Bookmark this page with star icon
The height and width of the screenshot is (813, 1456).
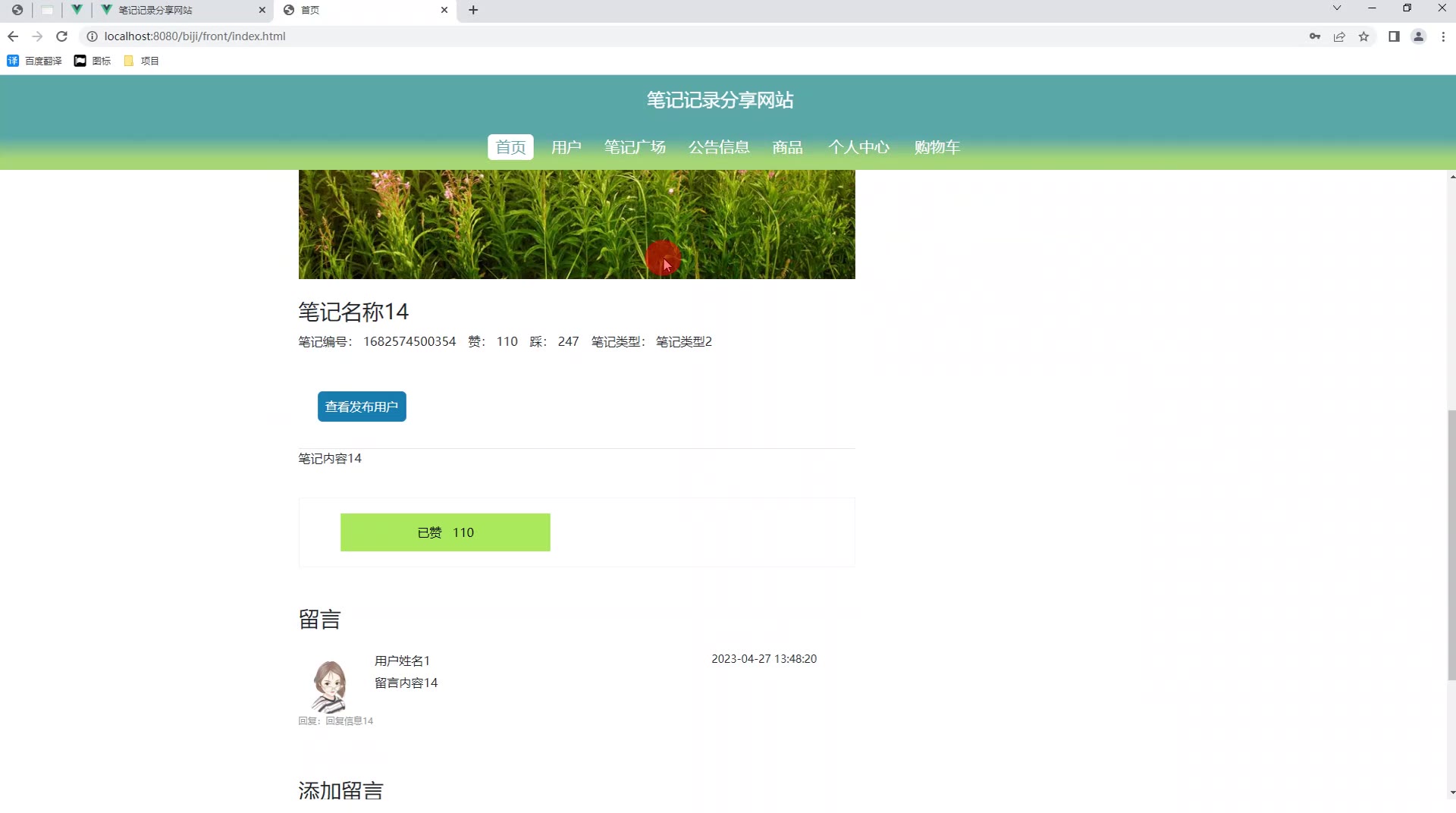tap(1363, 36)
